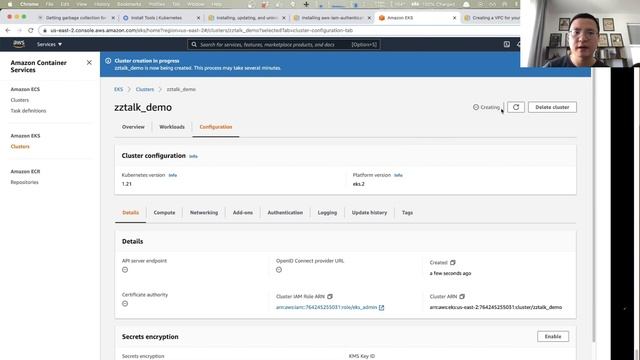Switch to the Overview tab

(133, 127)
